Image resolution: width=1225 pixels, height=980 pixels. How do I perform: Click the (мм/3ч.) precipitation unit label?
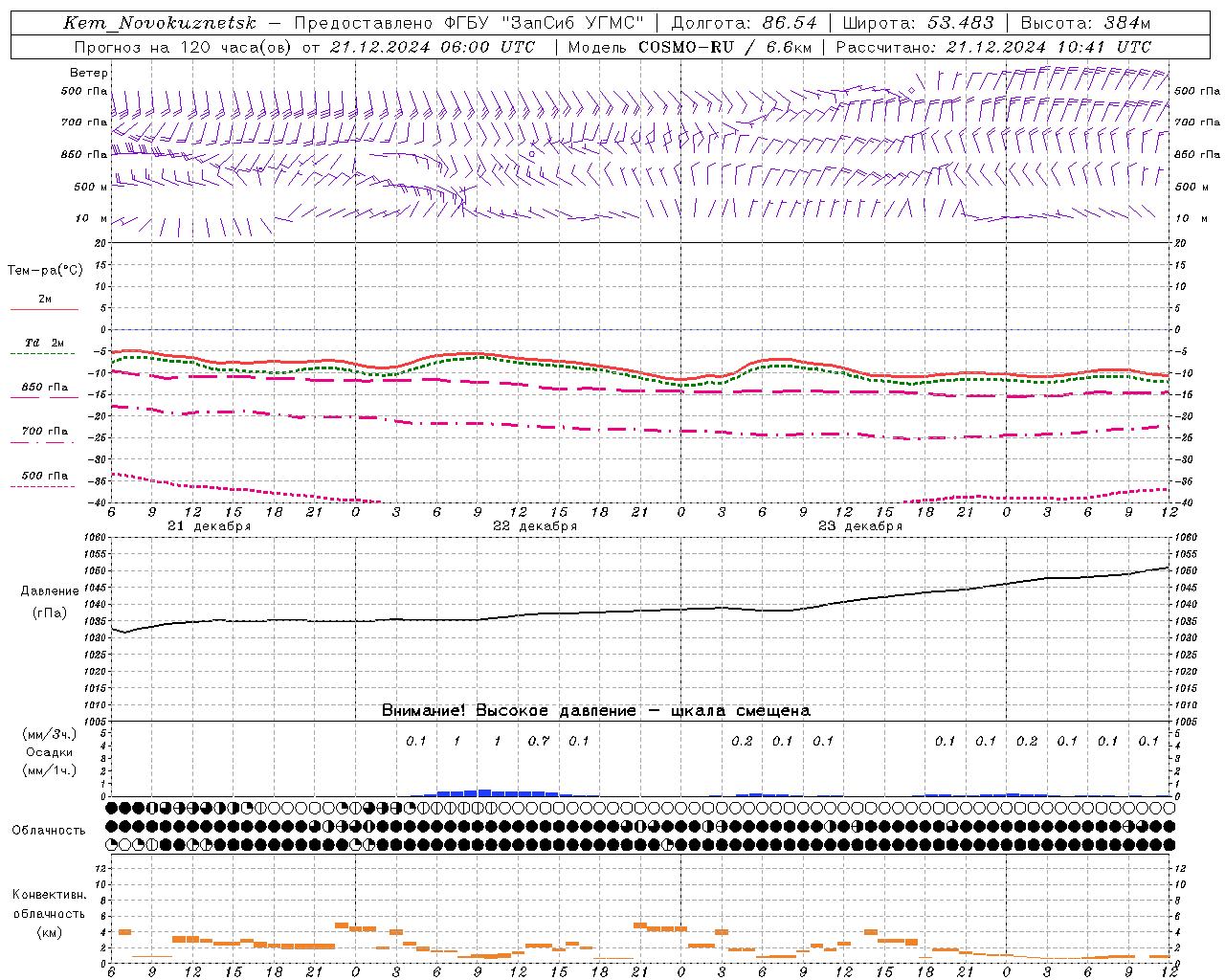(x=50, y=735)
